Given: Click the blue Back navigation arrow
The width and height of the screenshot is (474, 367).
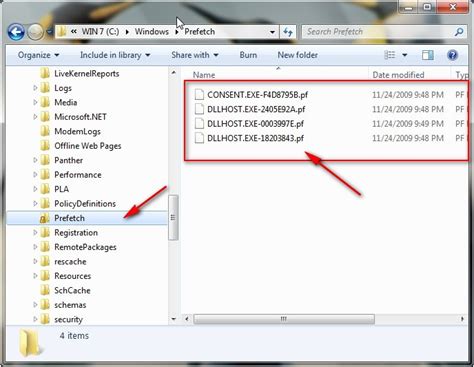Looking at the screenshot, I should click(x=16, y=32).
